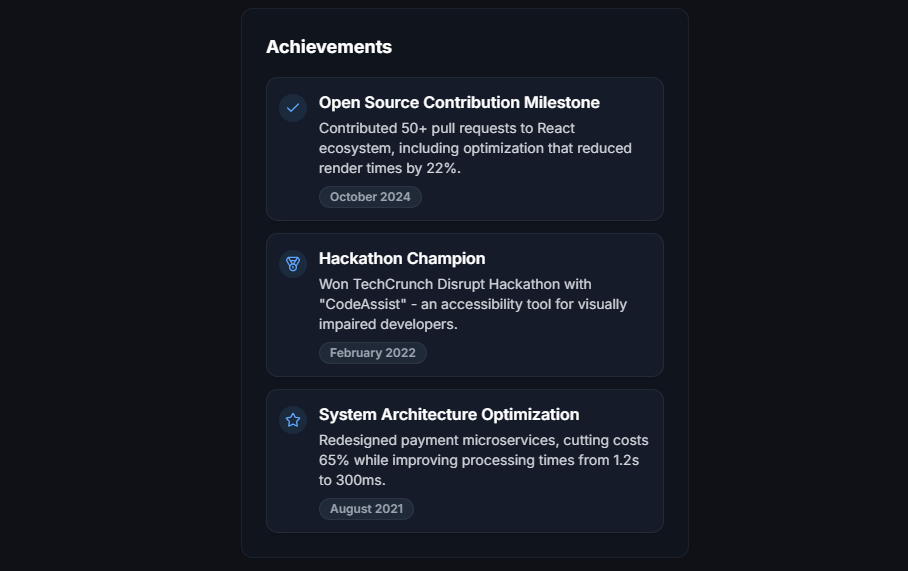Screen dimensions: 908x571
Task: Open the System Architecture Optimization title
Action: point(449,415)
